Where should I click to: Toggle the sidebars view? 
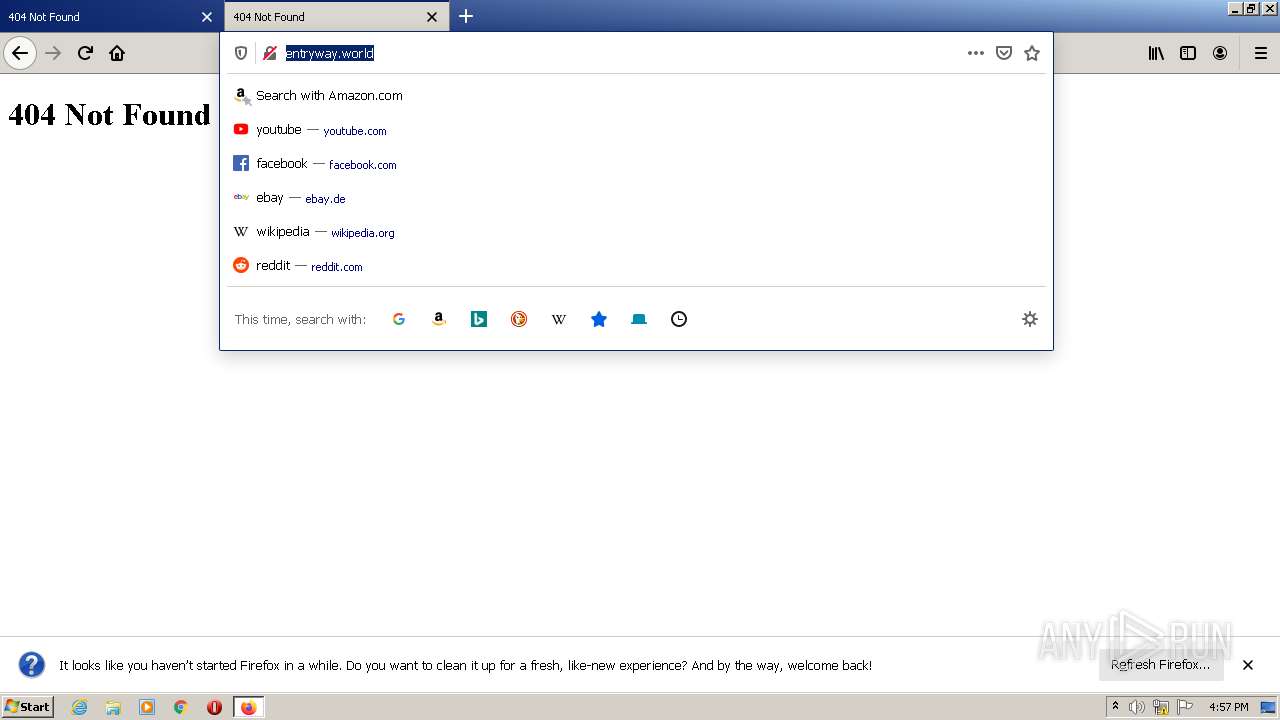pyautogui.click(x=1188, y=53)
